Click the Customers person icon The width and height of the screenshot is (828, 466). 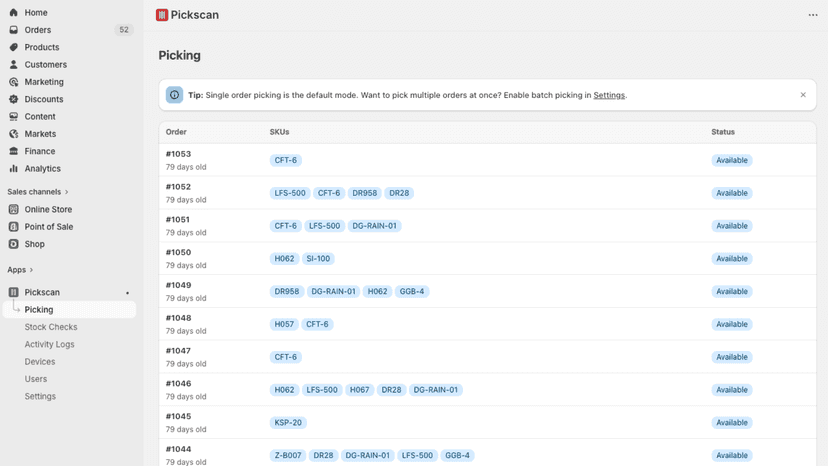pos(14,64)
